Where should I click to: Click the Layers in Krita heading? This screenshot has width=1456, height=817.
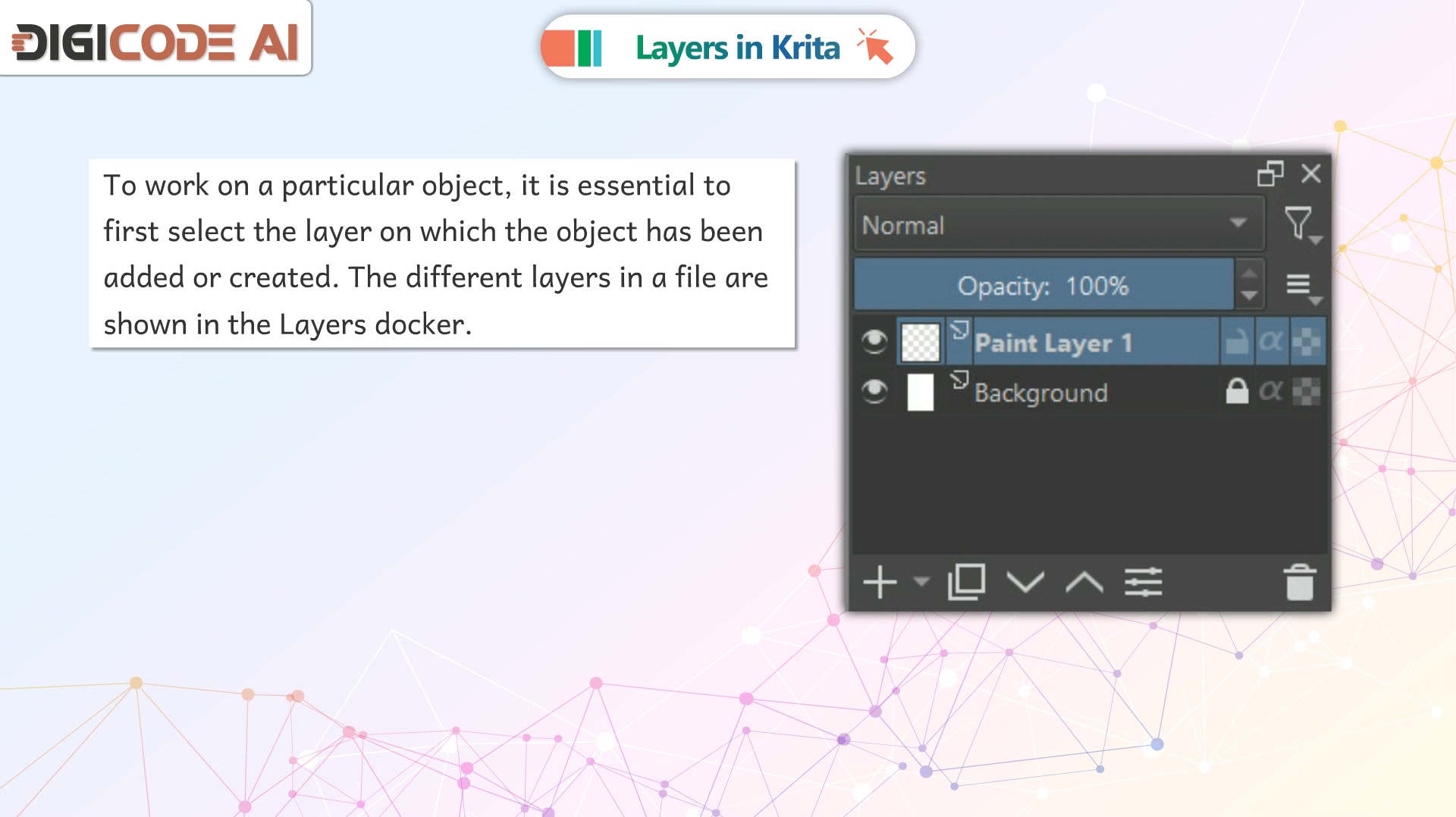pyautogui.click(x=737, y=48)
